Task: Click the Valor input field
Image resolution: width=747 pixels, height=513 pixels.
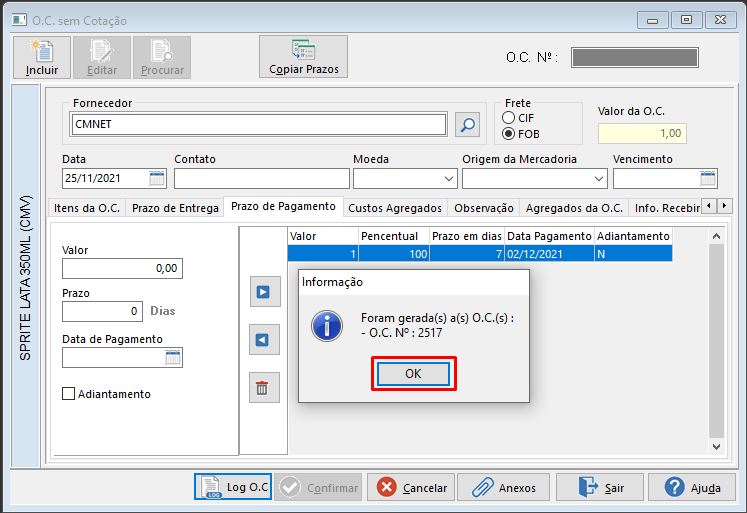Action: [122, 268]
